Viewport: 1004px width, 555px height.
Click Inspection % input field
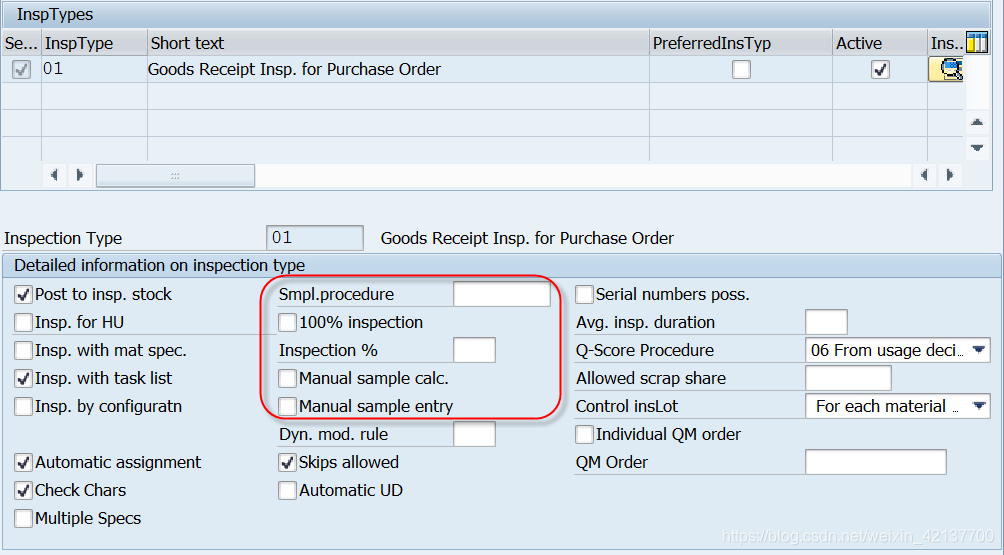pos(474,350)
